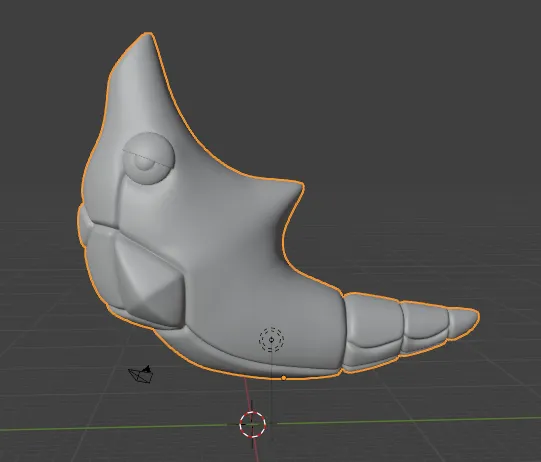Select the camera object in the viewport
The height and width of the screenshot is (462, 541).
pos(141,374)
